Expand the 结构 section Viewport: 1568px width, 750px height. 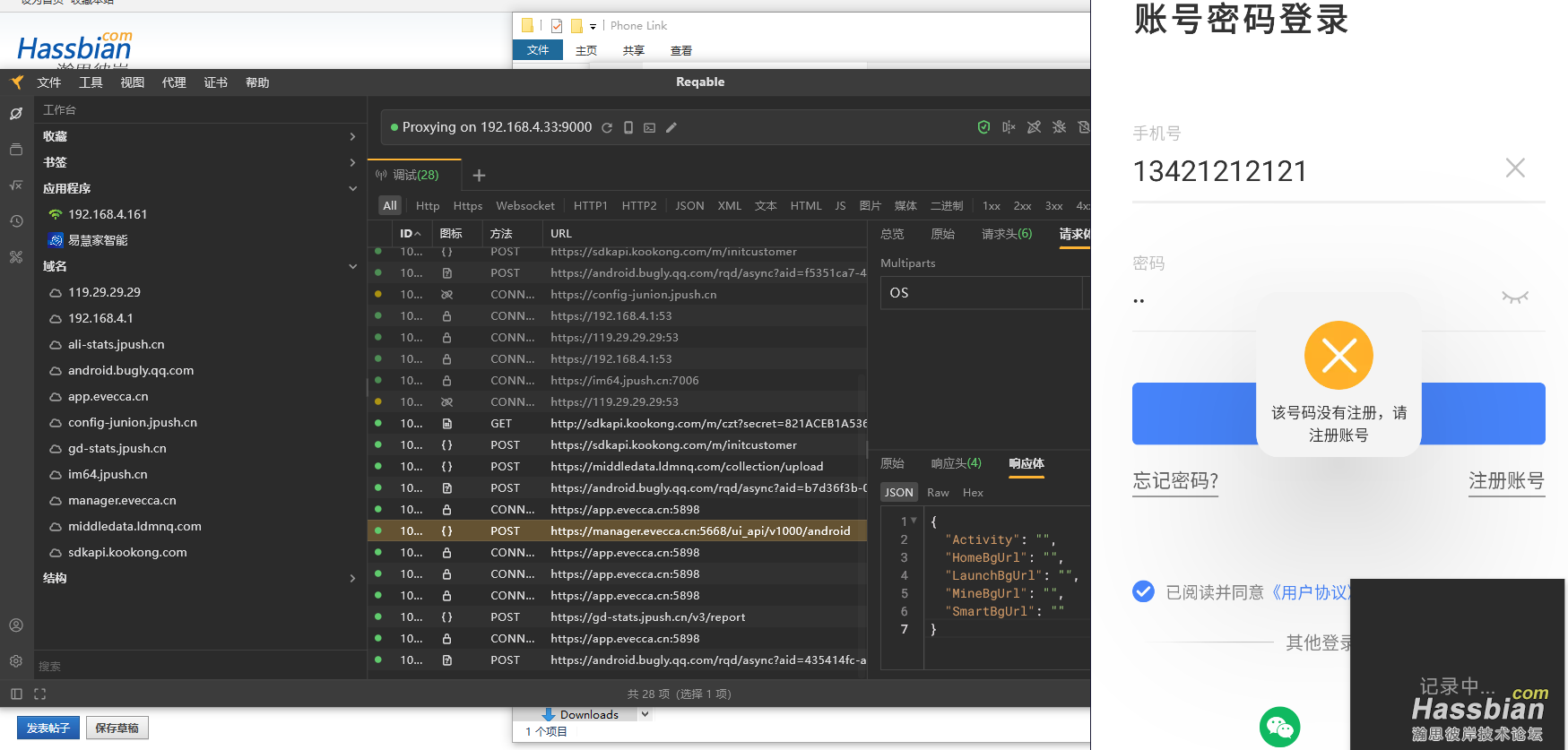click(352, 579)
